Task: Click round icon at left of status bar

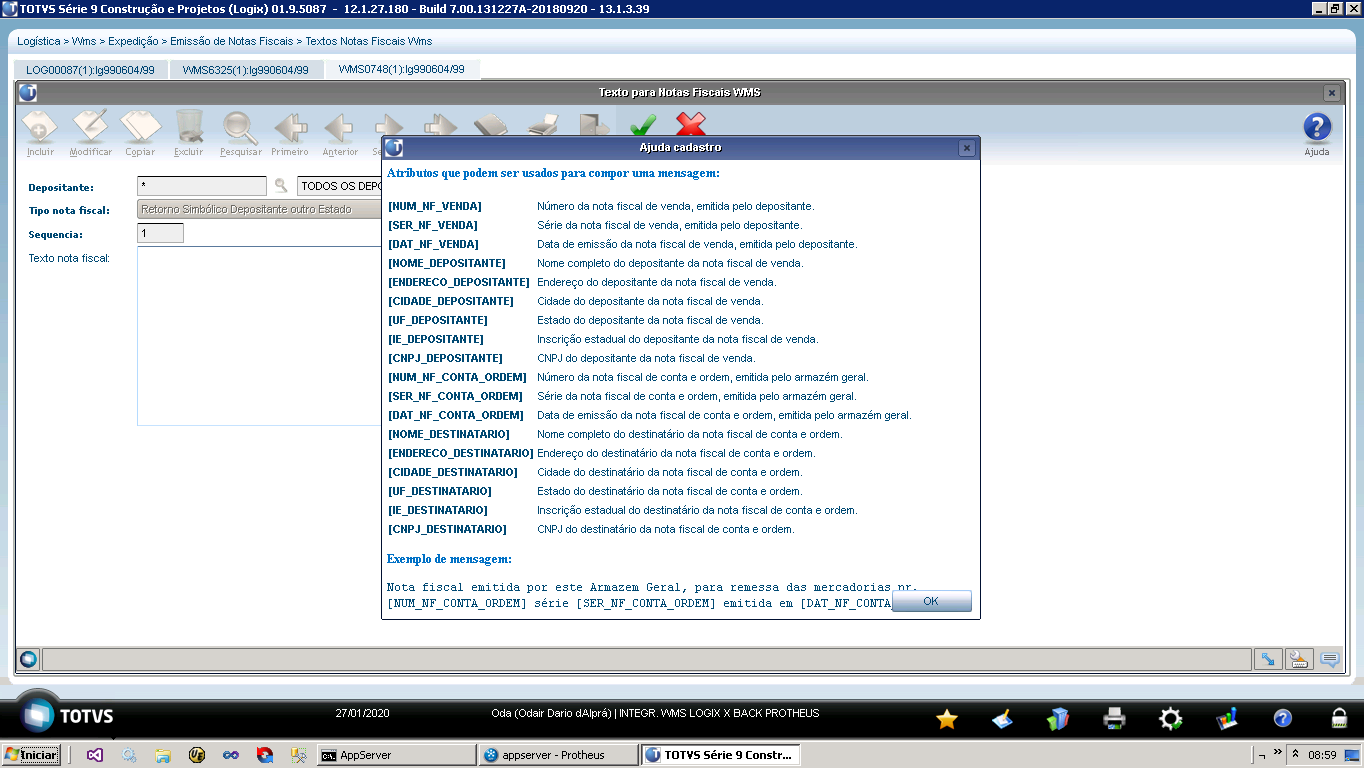Action: click(28, 659)
